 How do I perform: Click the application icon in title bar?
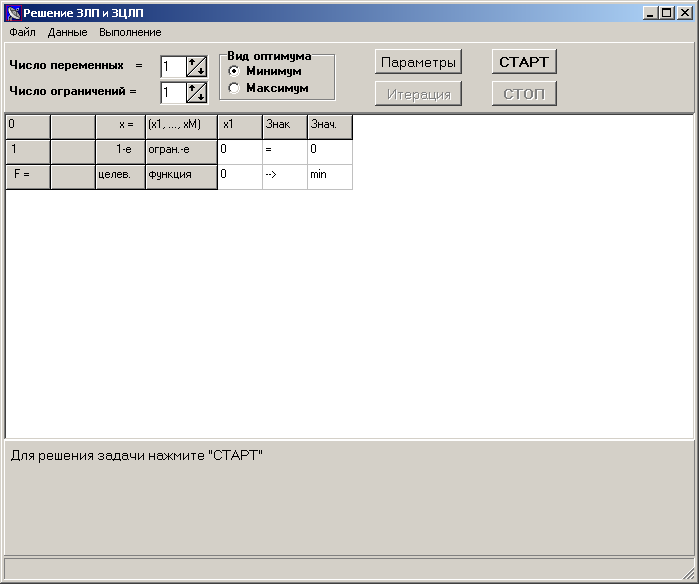tap(14, 13)
